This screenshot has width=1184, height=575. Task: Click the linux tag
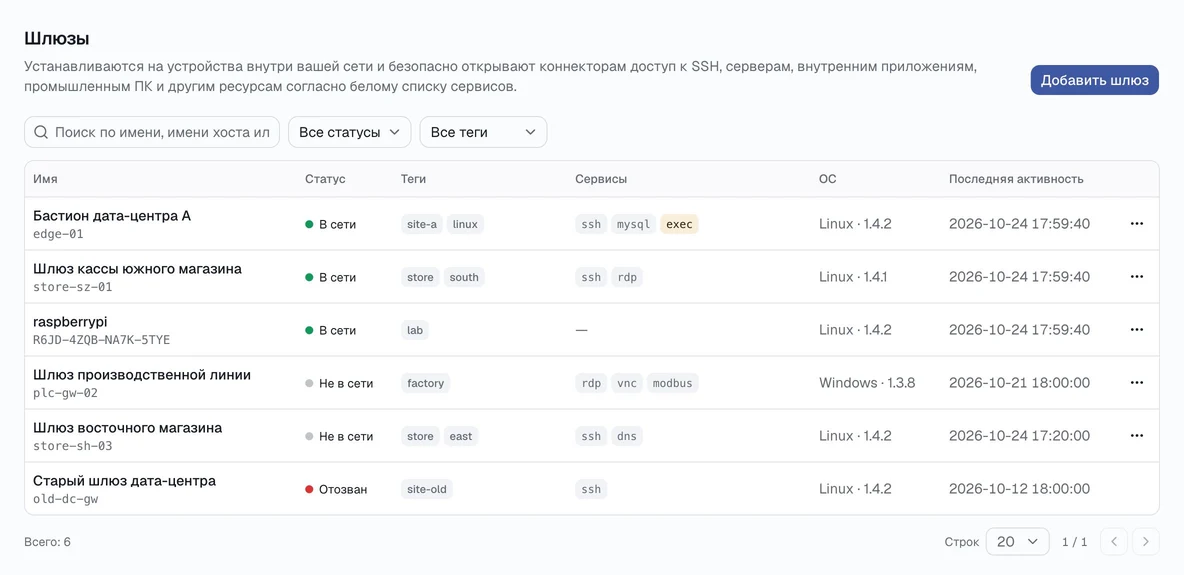[x=465, y=224]
